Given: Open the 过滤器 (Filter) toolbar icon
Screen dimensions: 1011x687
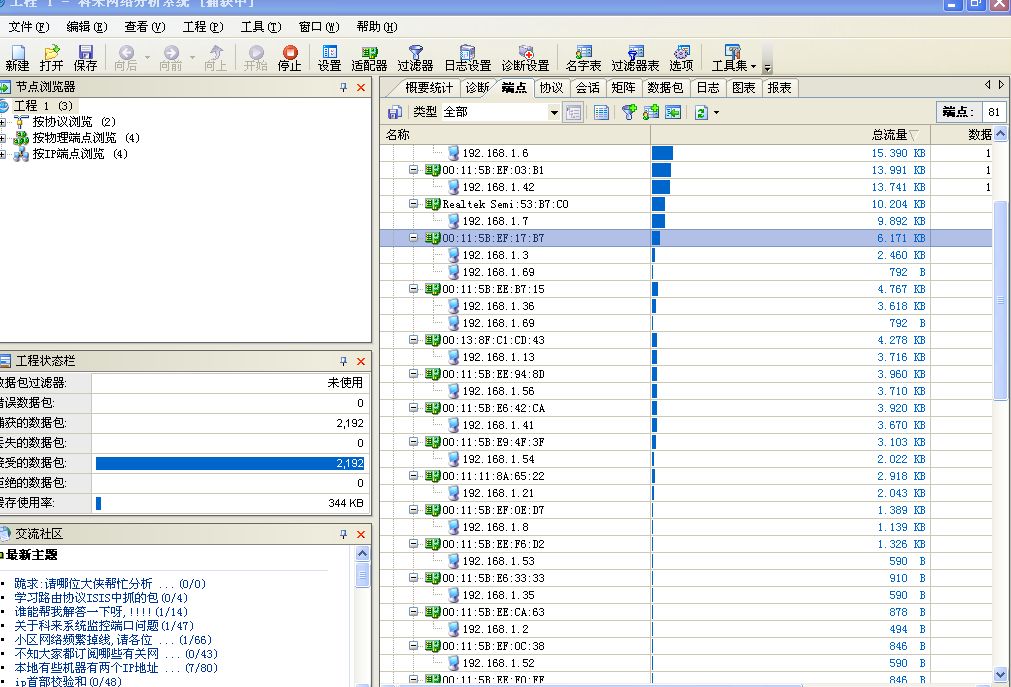Looking at the screenshot, I should point(415,57).
